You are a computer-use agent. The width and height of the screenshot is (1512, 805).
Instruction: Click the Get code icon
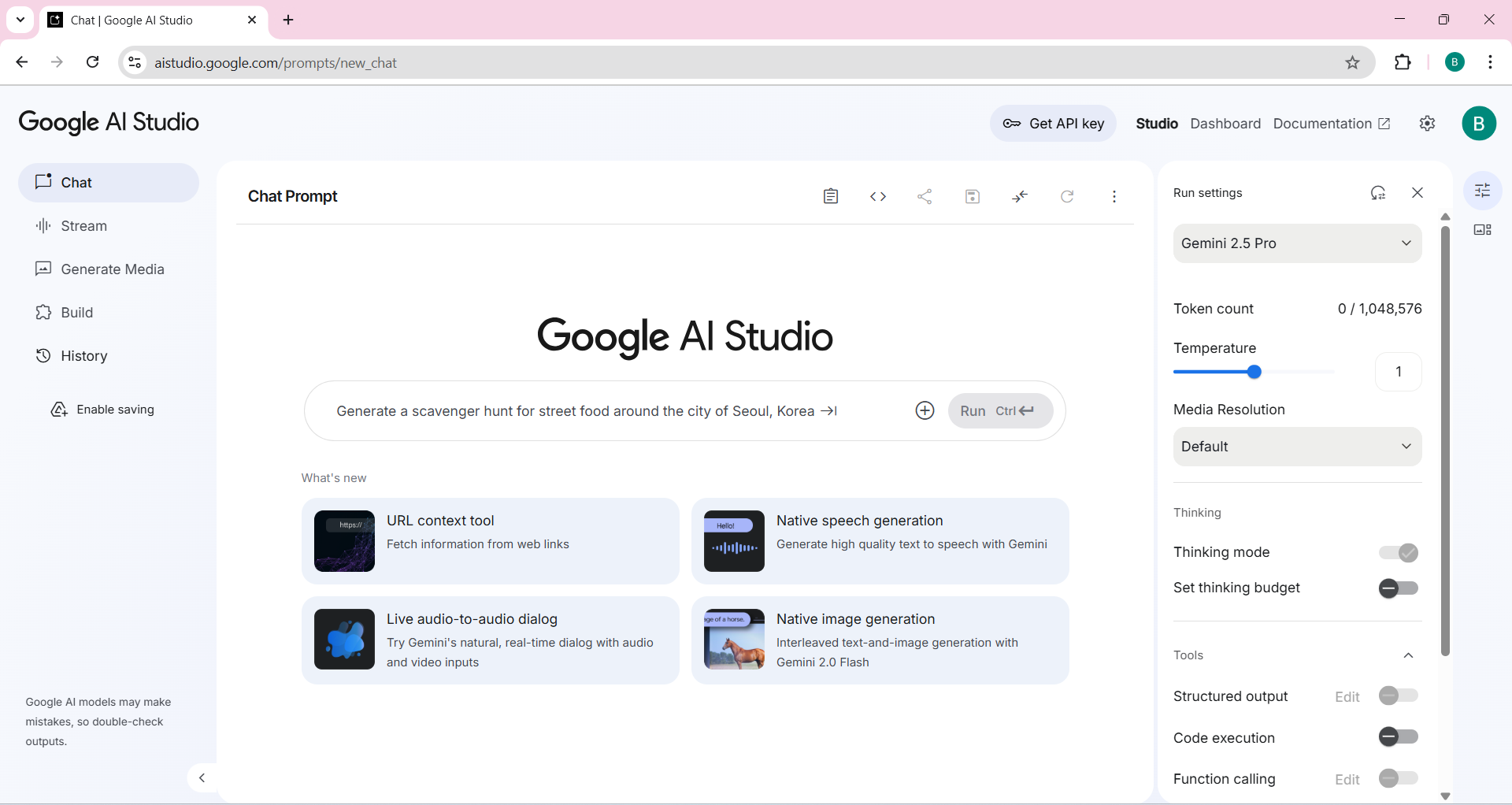pyautogui.click(x=878, y=196)
